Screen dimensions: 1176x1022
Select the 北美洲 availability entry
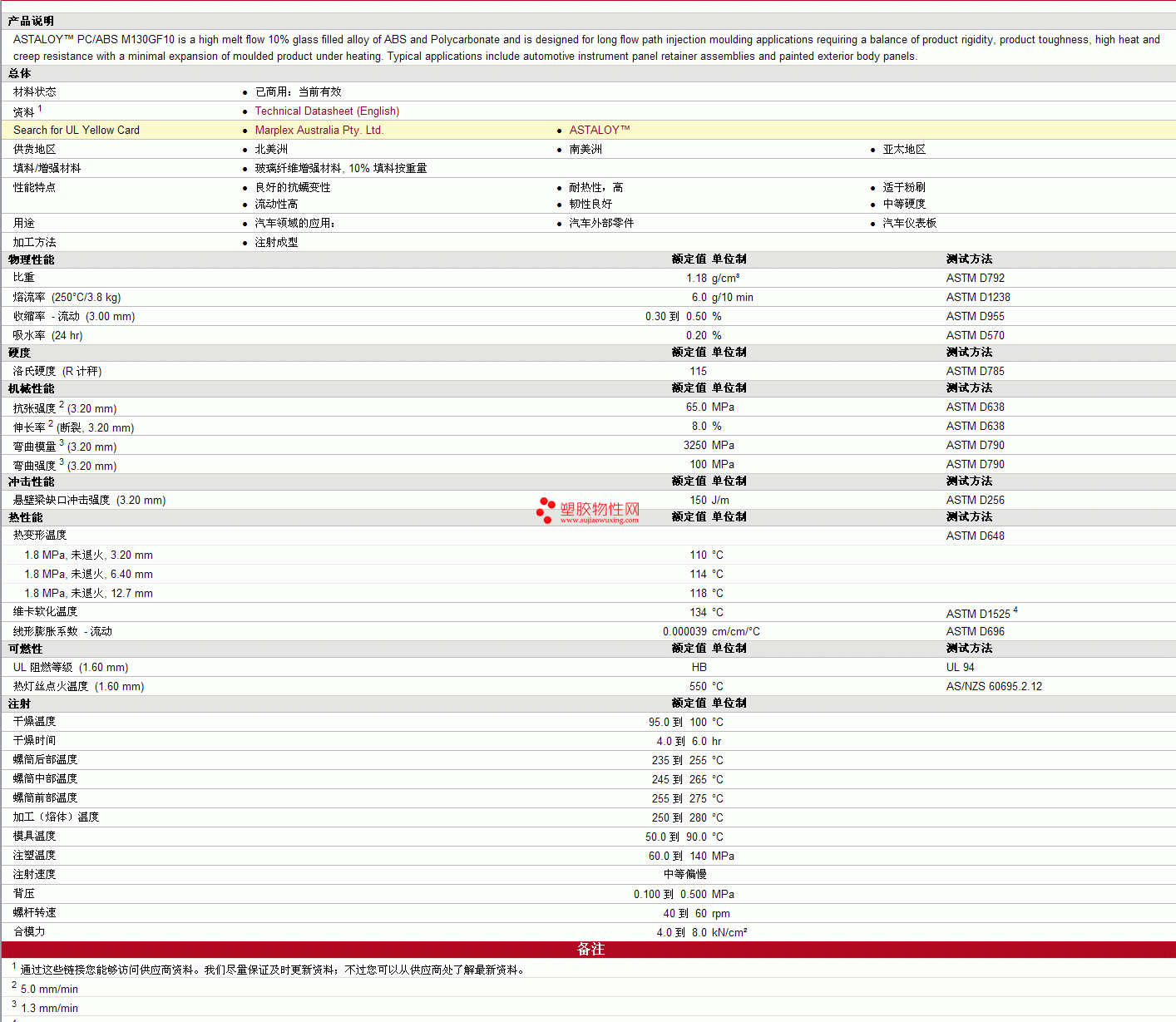pyautogui.click(x=271, y=149)
